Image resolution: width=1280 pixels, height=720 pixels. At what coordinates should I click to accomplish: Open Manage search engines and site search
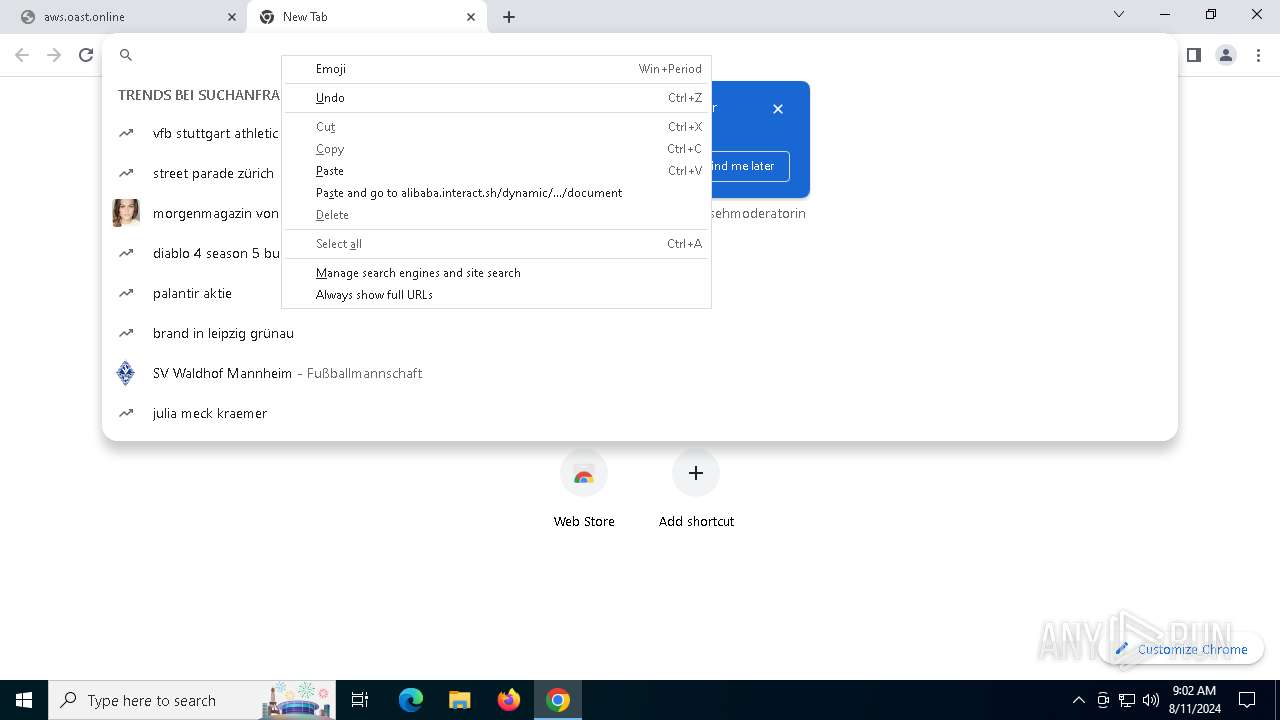[x=497, y=273]
